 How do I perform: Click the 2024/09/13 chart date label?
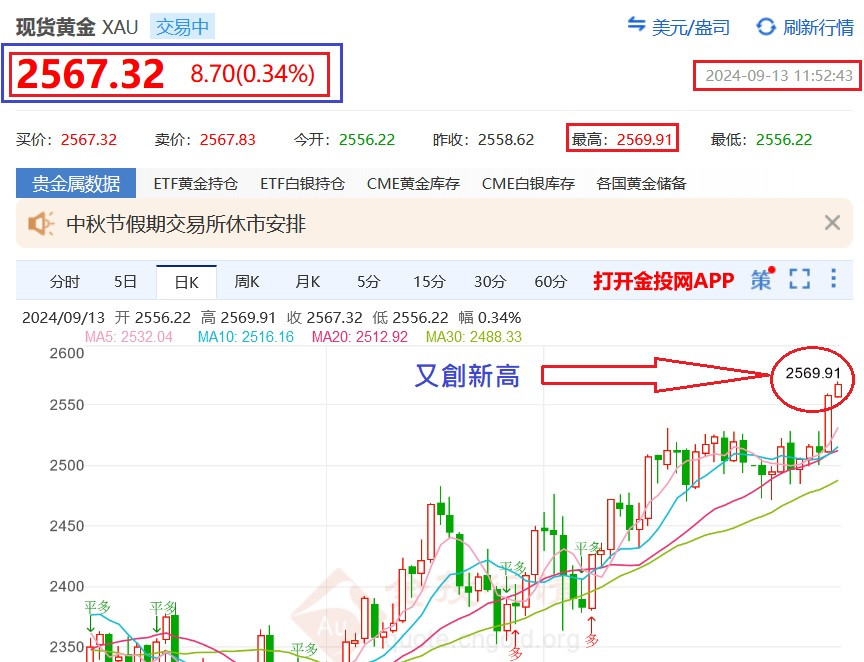click(x=63, y=317)
